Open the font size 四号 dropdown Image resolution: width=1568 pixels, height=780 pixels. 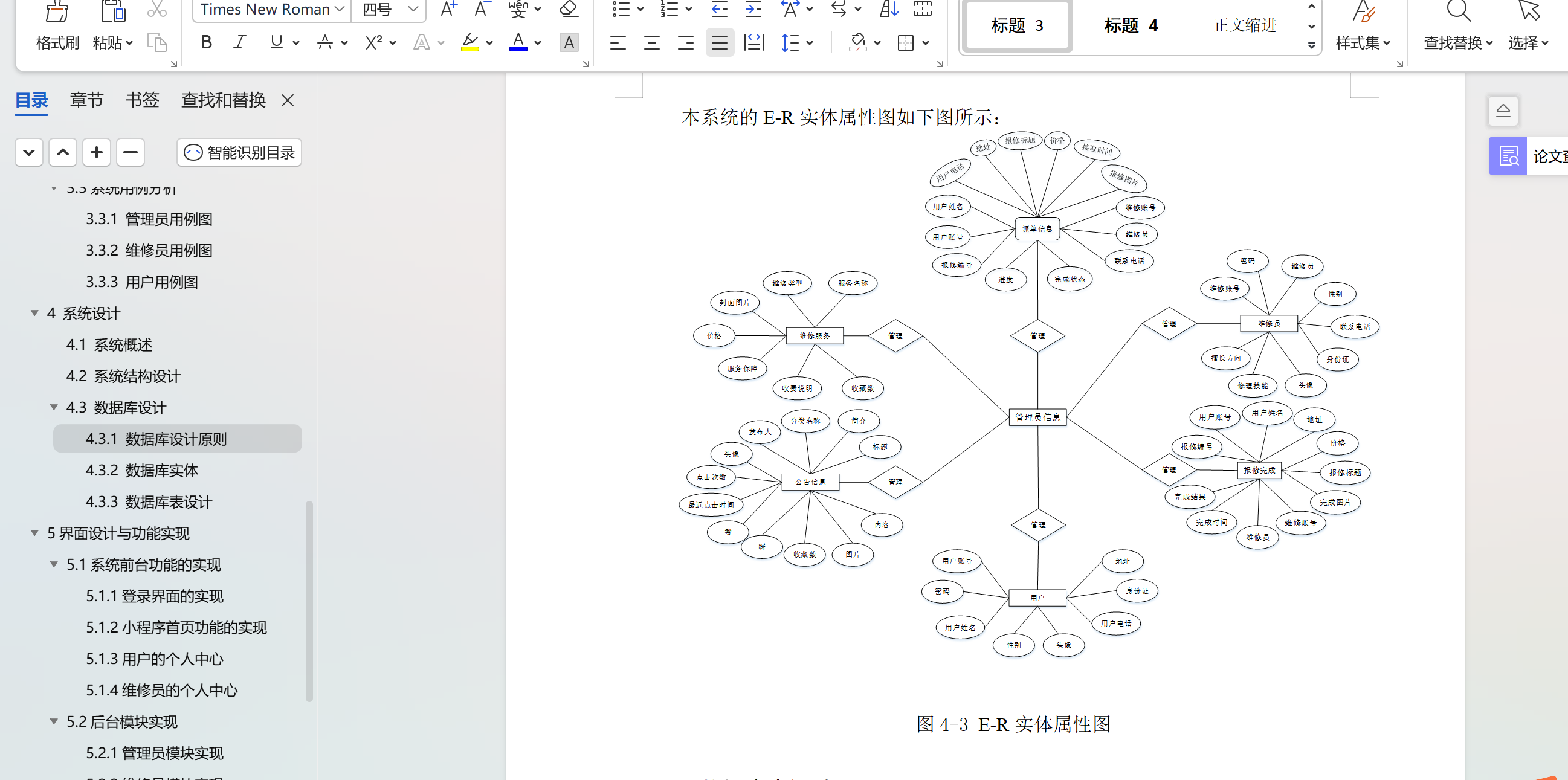pos(413,9)
